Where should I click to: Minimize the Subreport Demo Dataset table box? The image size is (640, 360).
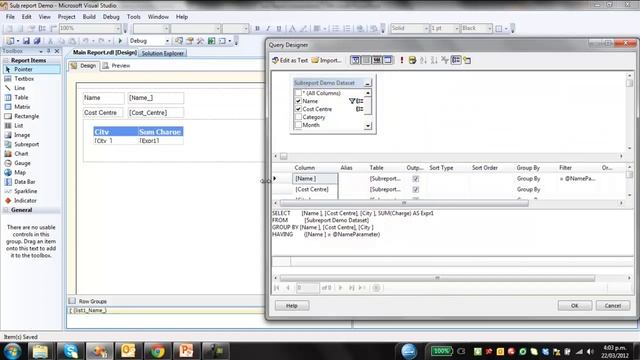(367, 83)
